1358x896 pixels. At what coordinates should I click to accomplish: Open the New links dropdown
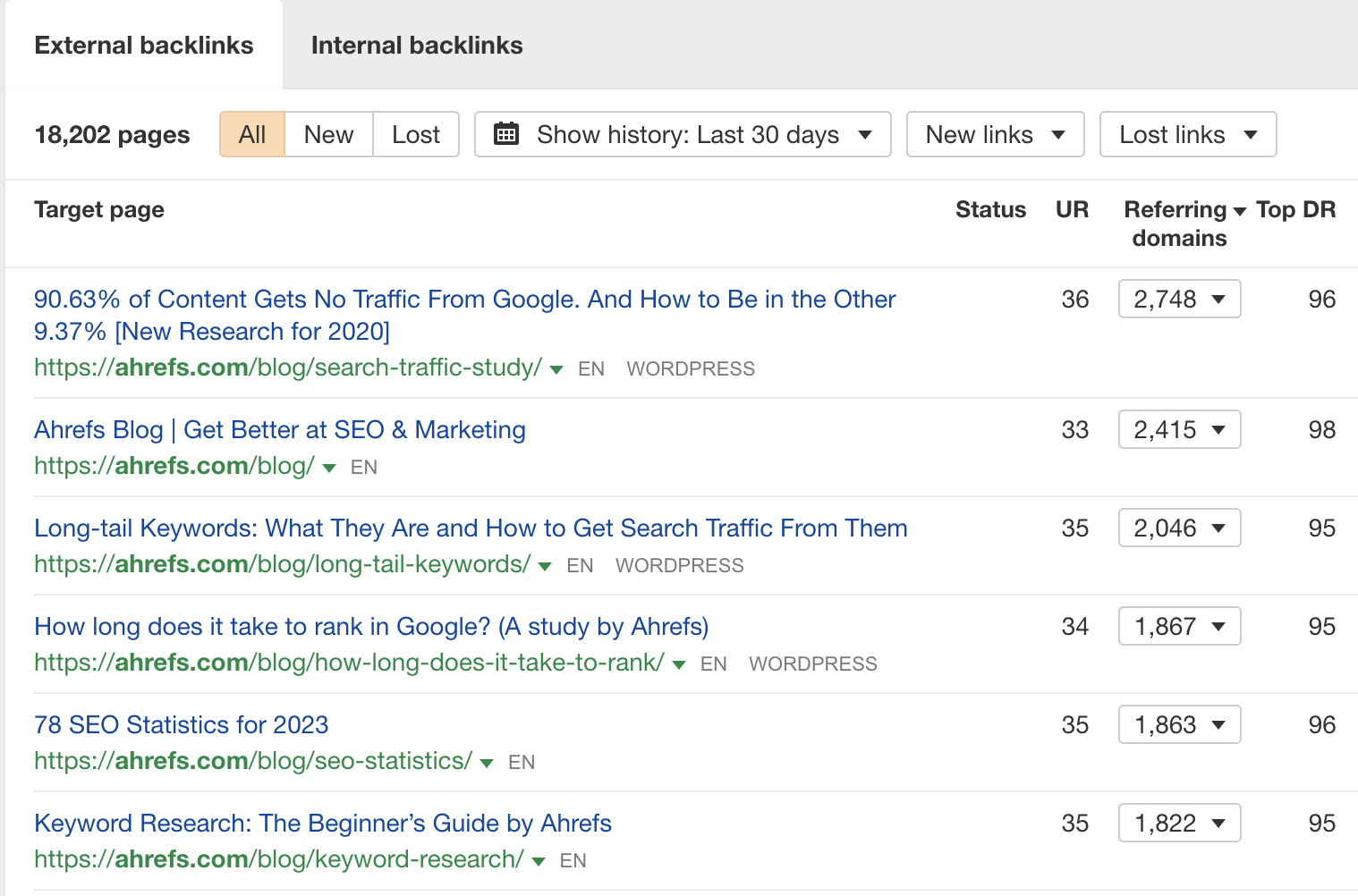[x=995, y=134]
